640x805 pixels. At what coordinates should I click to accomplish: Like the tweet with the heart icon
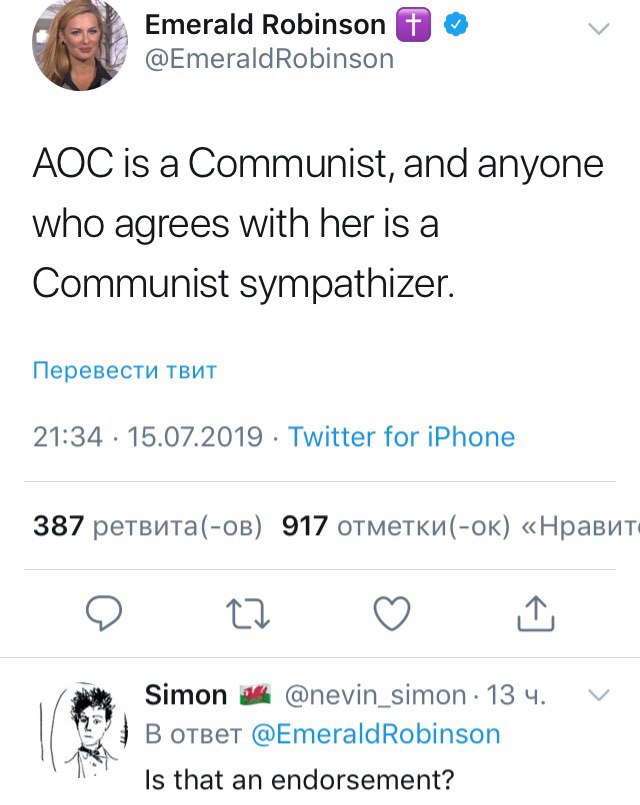pyautogui.click(x=391, y=613)
